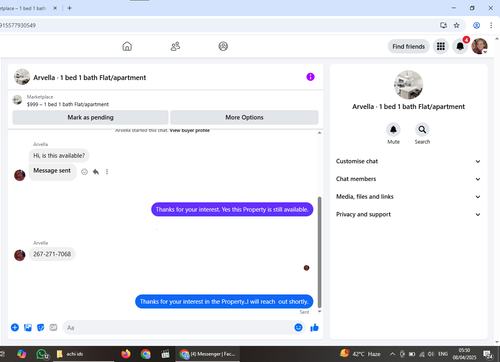This screenshot has height=362, width=500.
Task: Attach a file with the photo icon
Action: (x=28, y=327)
